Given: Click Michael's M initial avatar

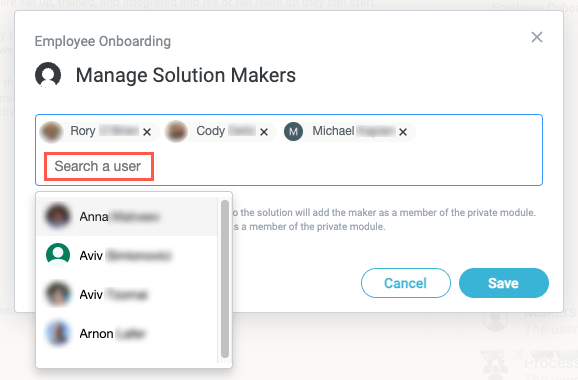Looking at the screenshot, I should pos(293,132).
